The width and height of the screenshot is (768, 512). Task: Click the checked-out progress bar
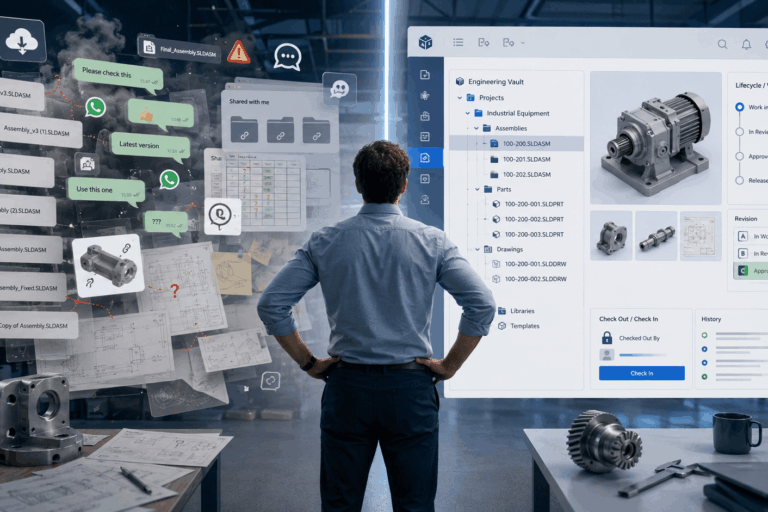643,355
